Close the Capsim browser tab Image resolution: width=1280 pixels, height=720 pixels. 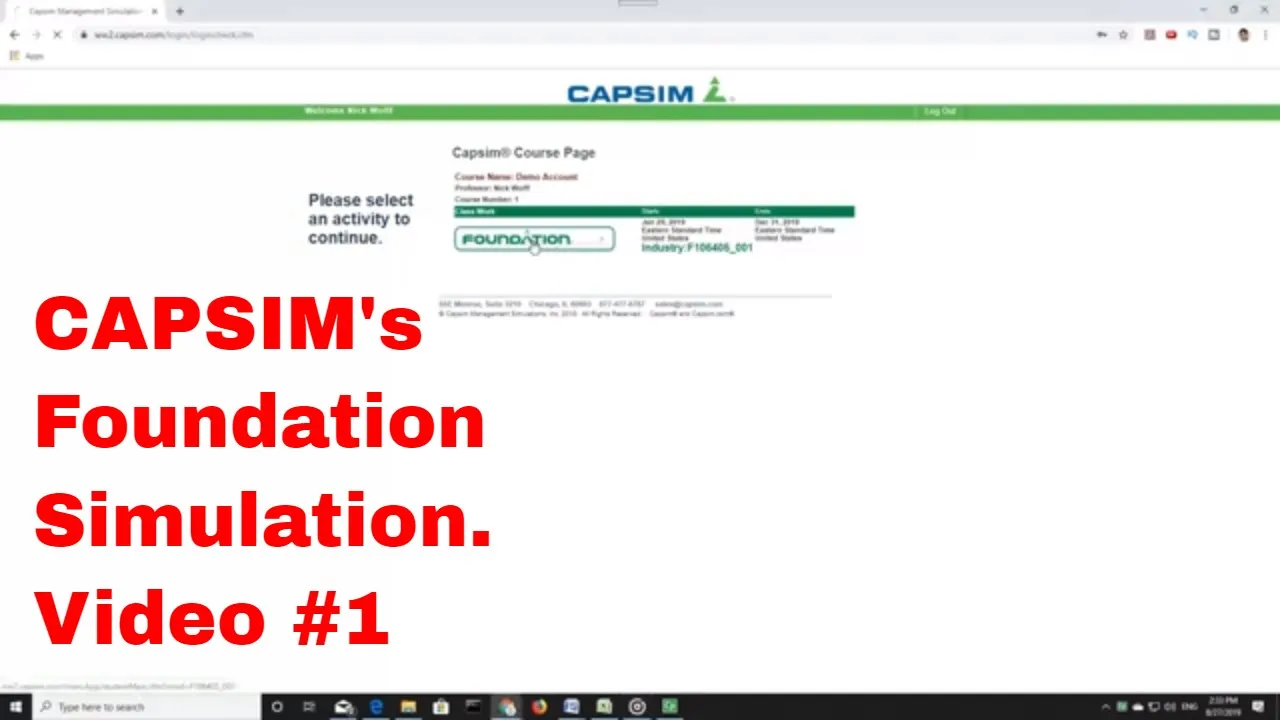click(x=154, y=11)
